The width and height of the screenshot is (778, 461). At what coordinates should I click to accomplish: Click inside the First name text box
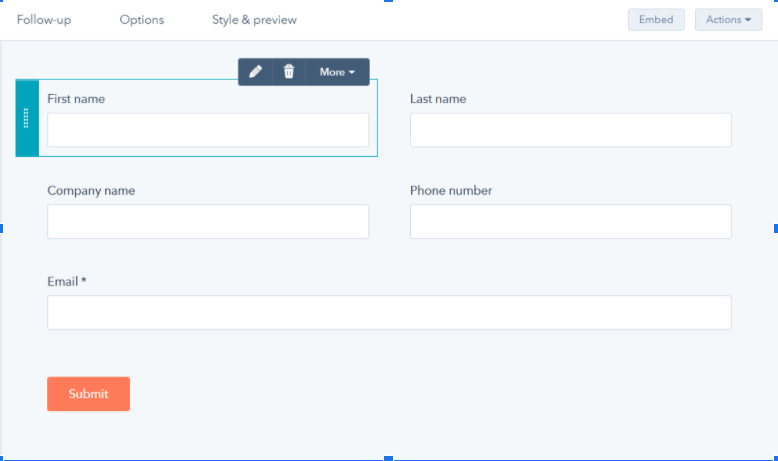(208, 130)
